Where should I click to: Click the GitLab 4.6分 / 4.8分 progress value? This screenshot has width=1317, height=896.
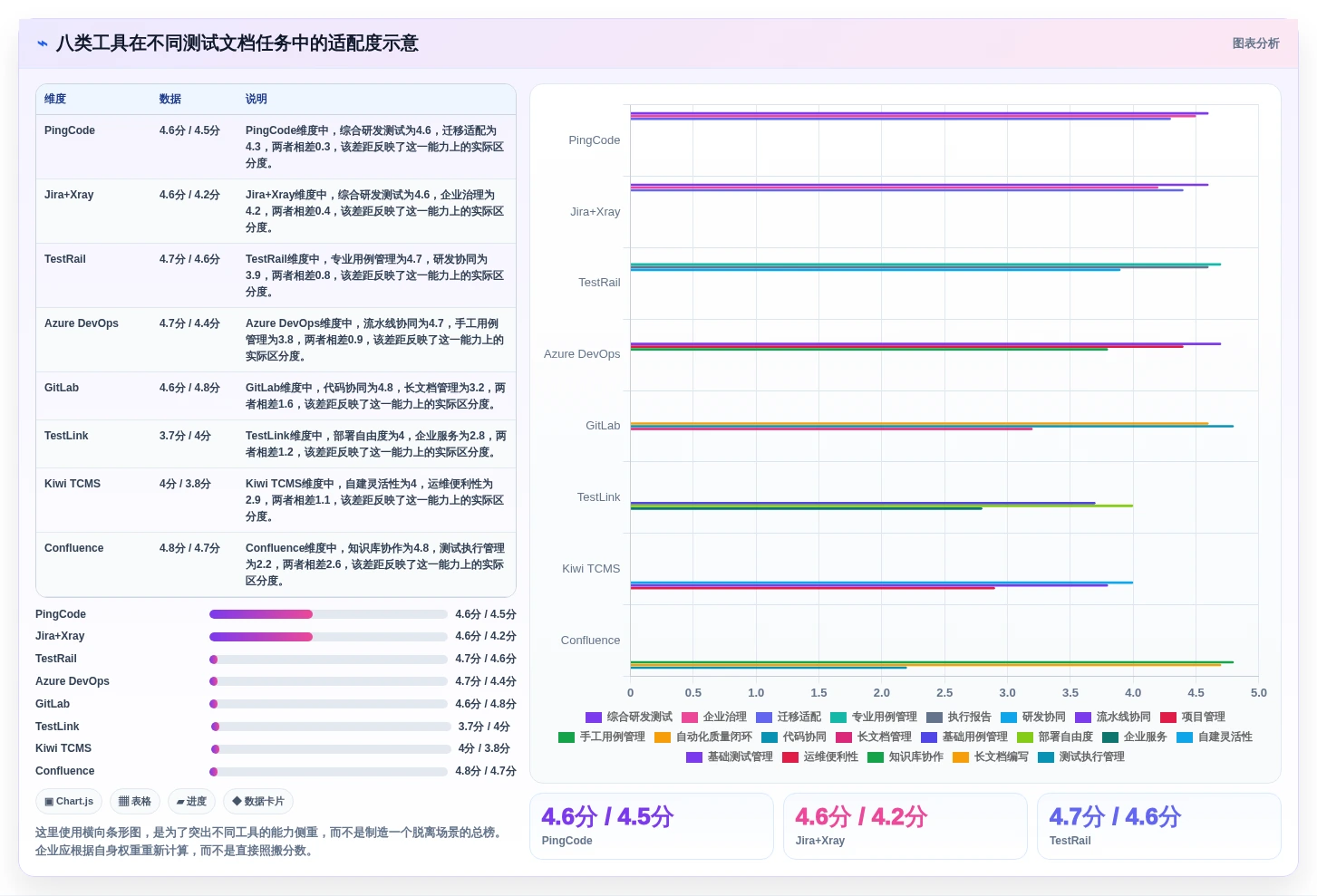[x=486, y=704]
